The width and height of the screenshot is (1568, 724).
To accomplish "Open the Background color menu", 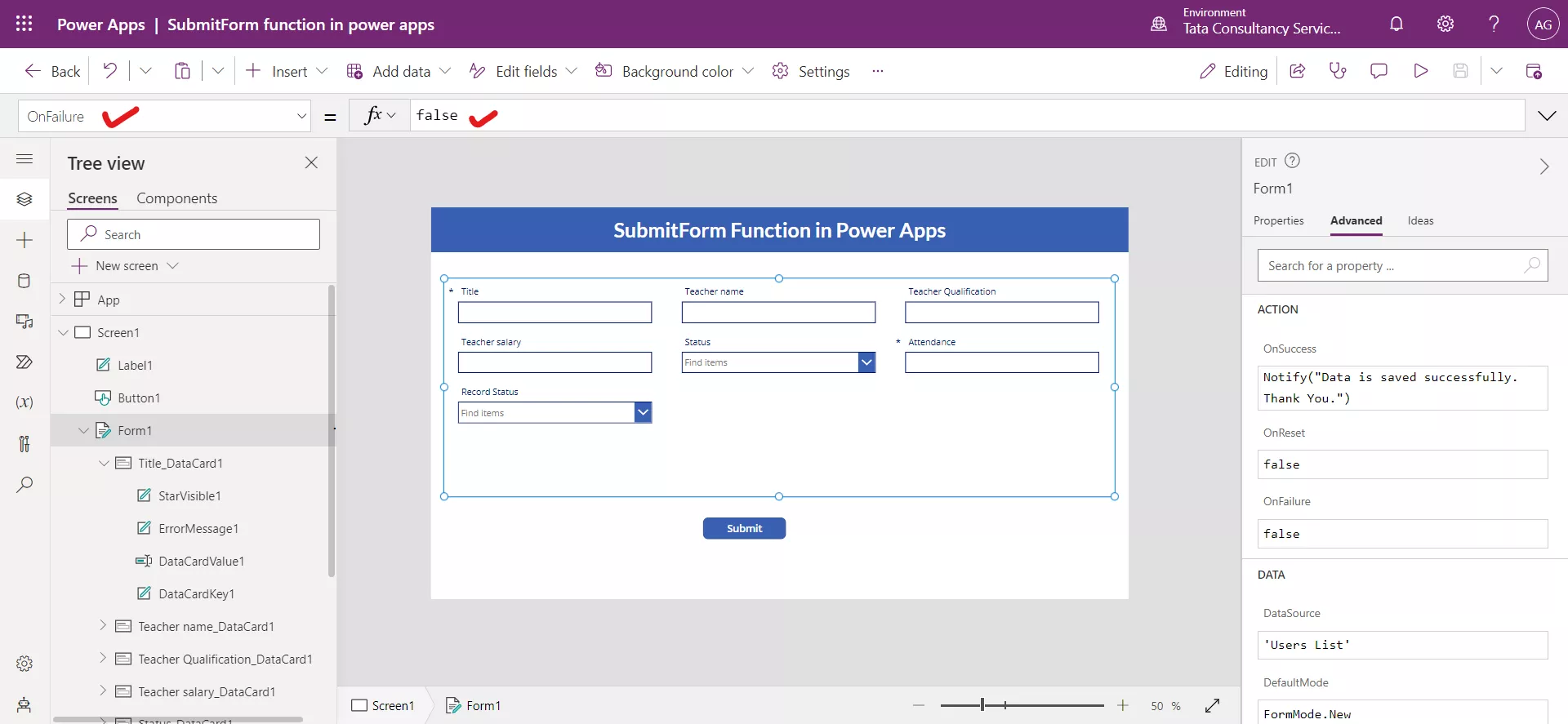I will (675, 71).
